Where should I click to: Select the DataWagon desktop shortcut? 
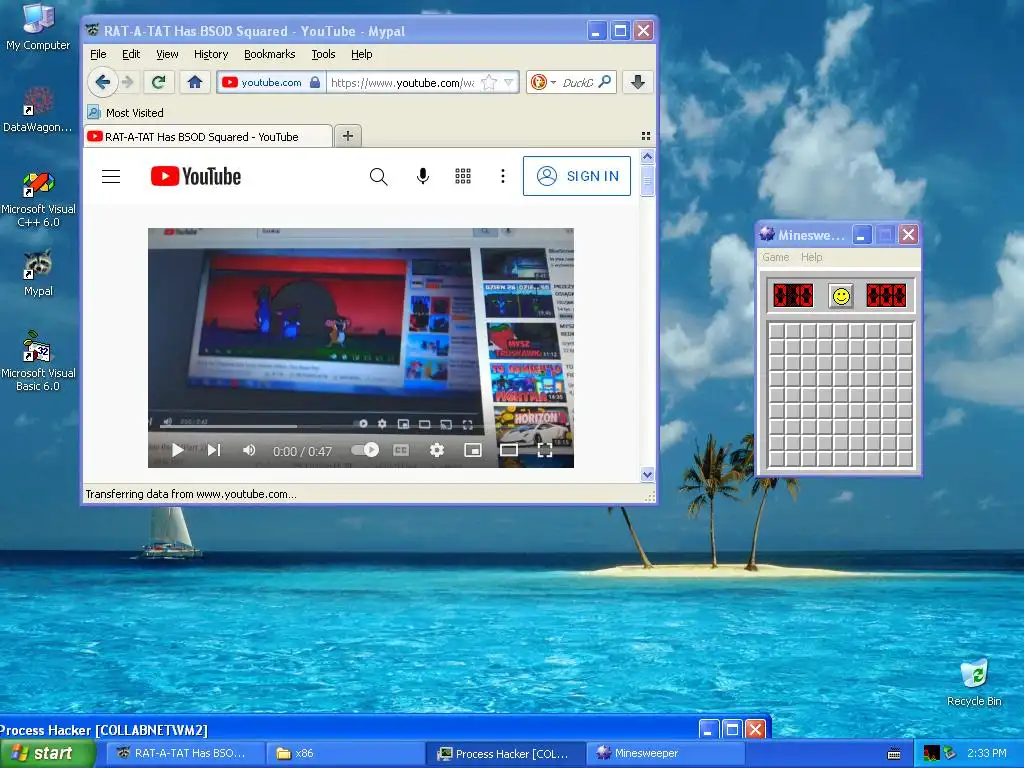coord(38,109)
